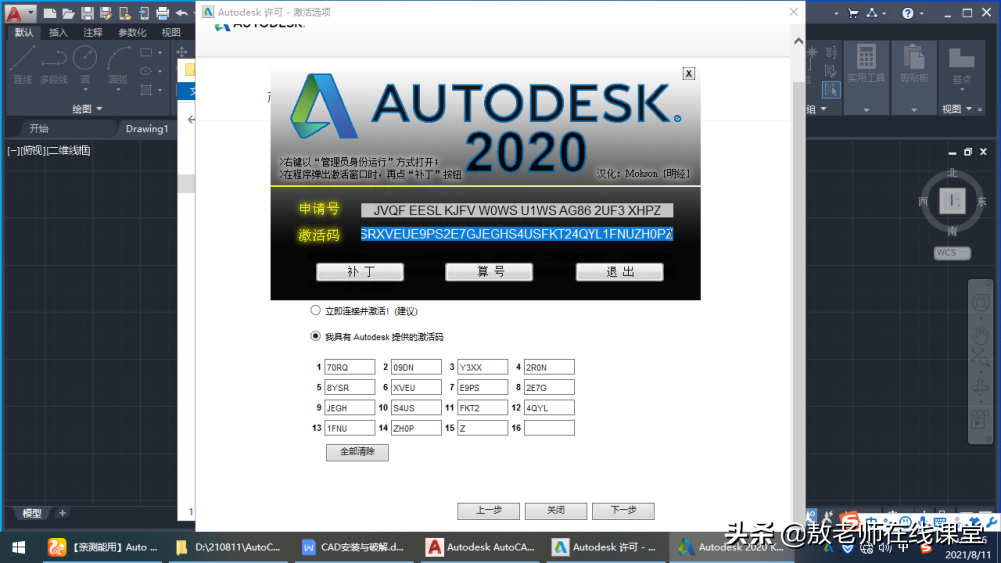Switch to the Insert (插入) ribbon tab
The width and height of the screenshot is (1001, 563).
click(x=58, y=33)
